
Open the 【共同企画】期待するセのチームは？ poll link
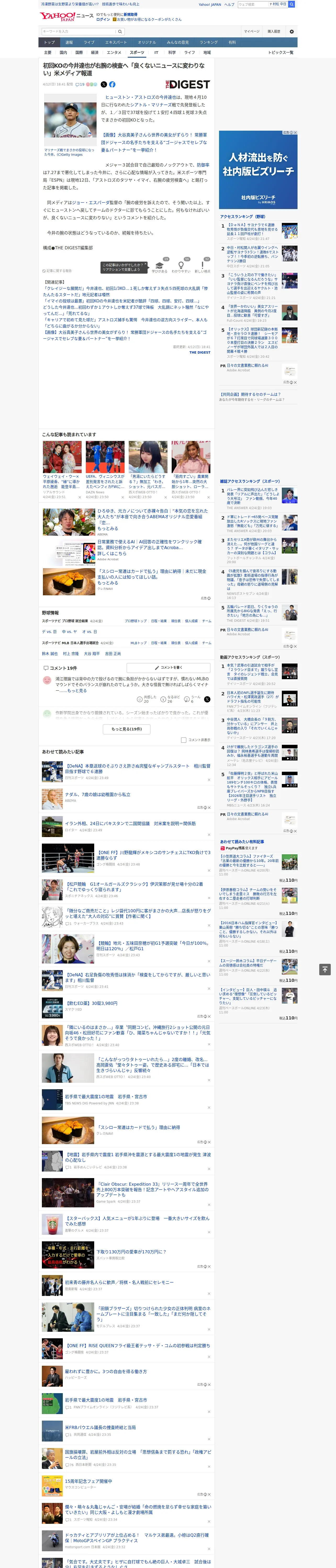(x=251, y=394)
